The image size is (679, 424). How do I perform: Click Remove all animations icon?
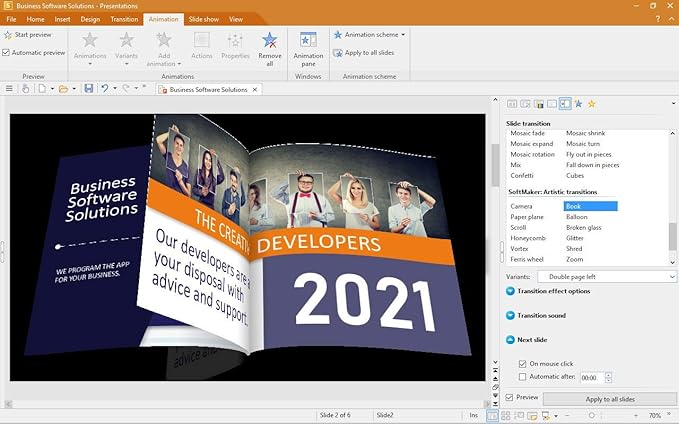270,41
